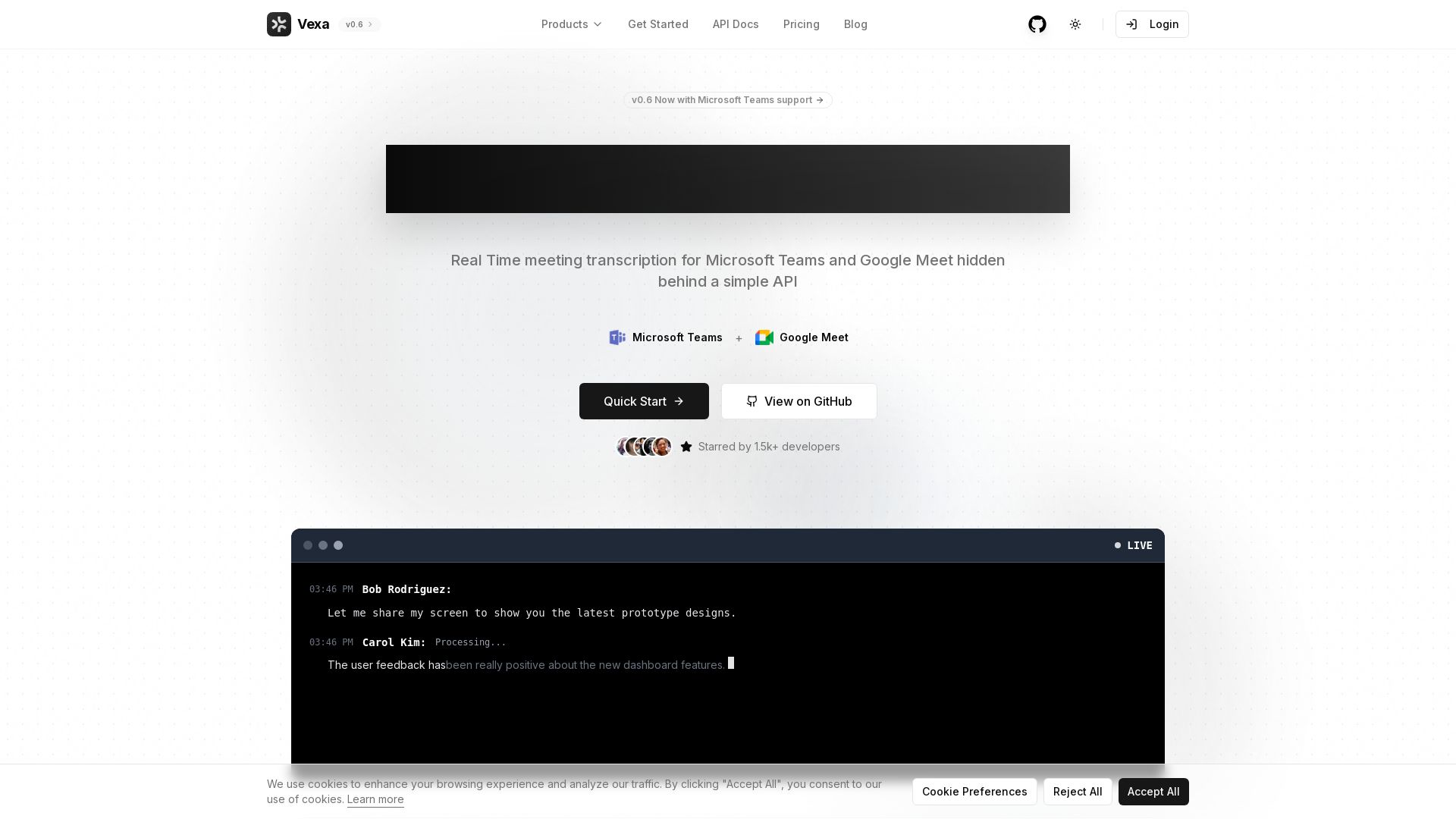Open the cookie Learn more link
The height and width of the screenshot is (819, 1456).
point(375,799)
